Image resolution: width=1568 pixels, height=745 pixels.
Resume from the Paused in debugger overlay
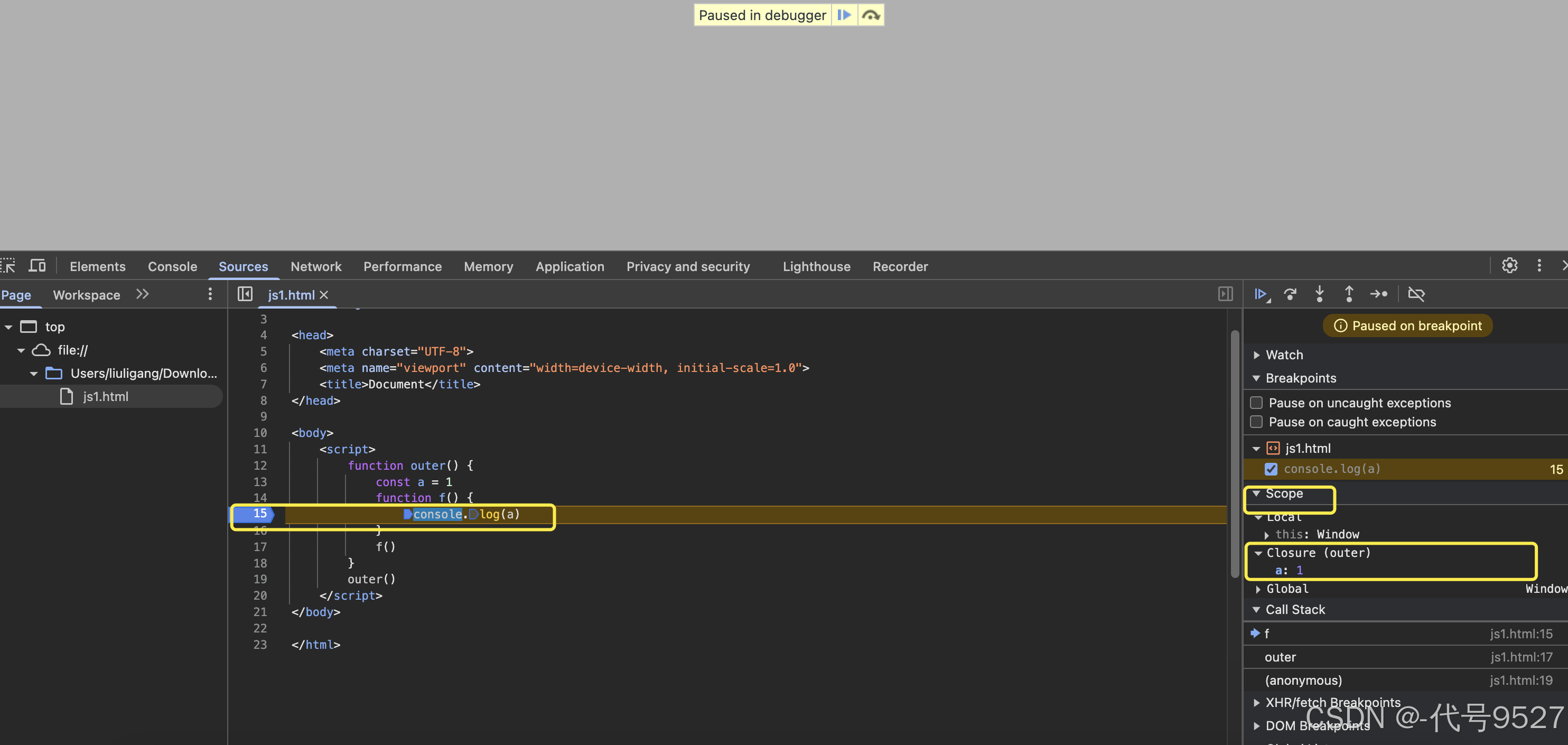[844, 15]
